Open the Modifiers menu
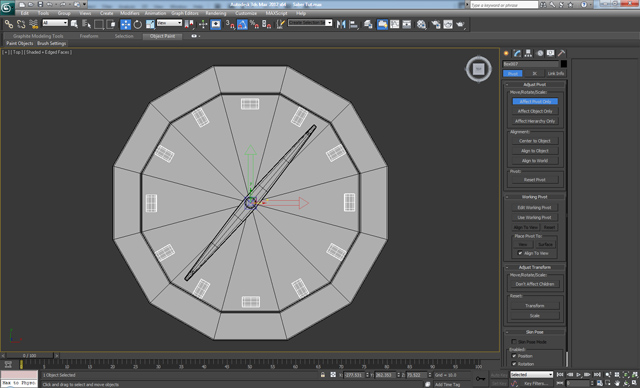This screenshot has height=388, width=640. coord(130,13)
